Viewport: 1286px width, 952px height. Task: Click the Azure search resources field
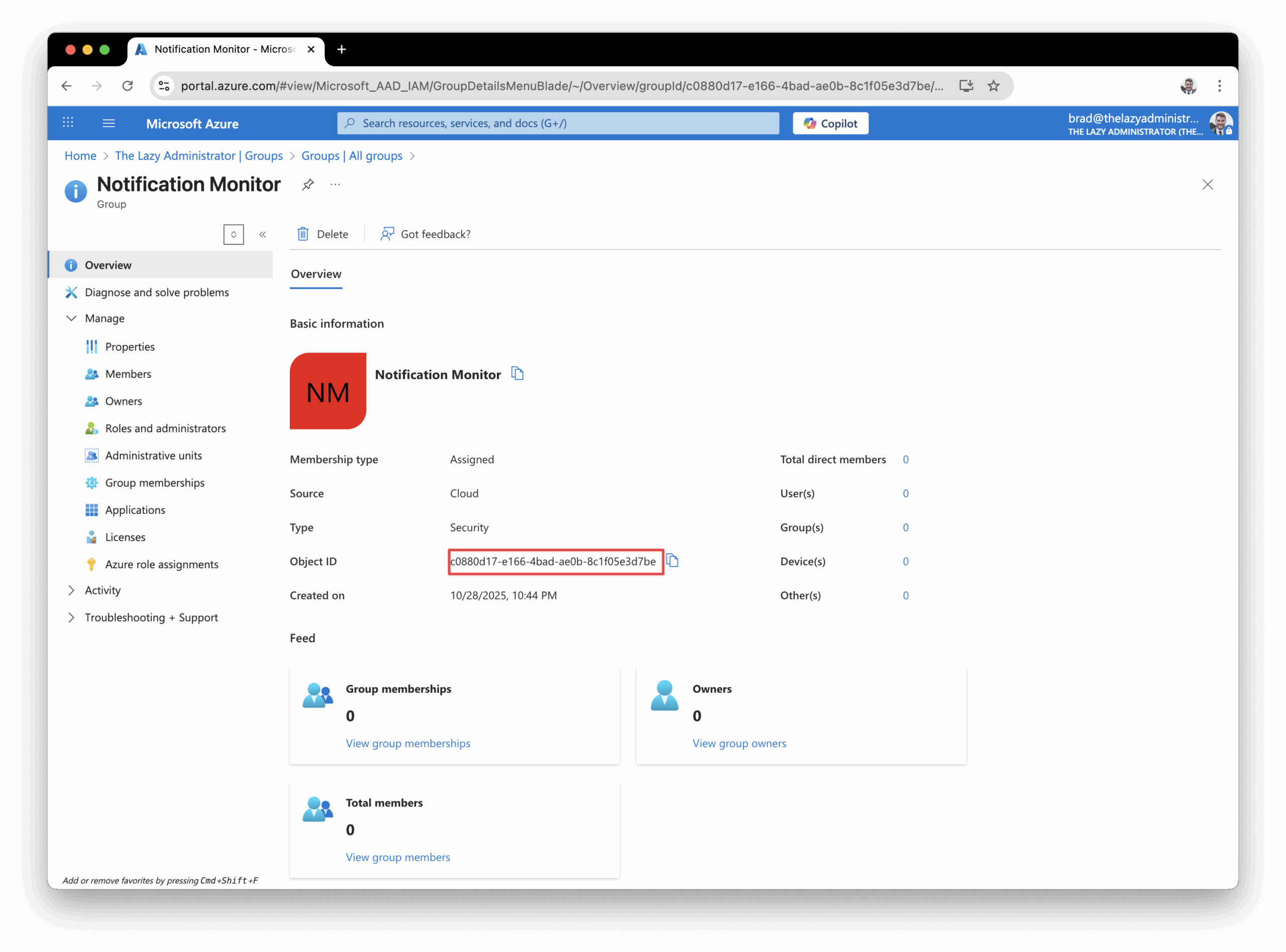pyautogui.click(x=558, y=123)
